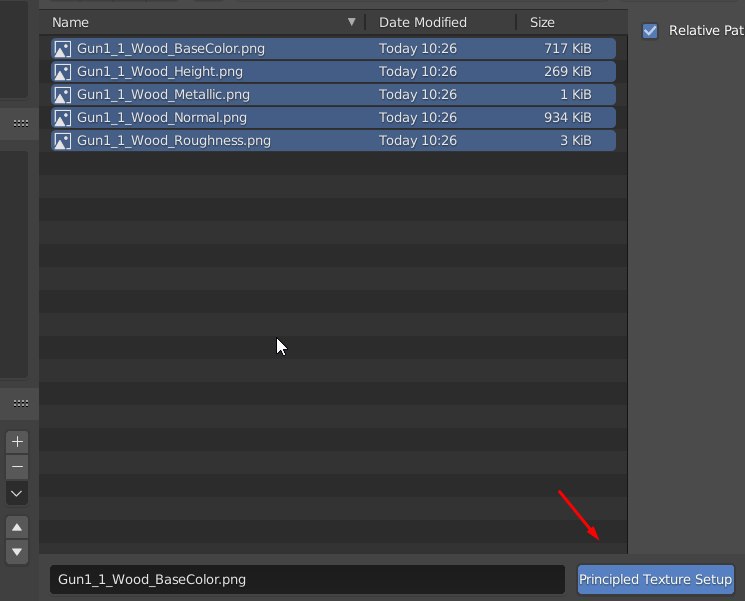Toggle sort direction arrow in Name column
Screen dimensions: 745x601
coord(352,22)
